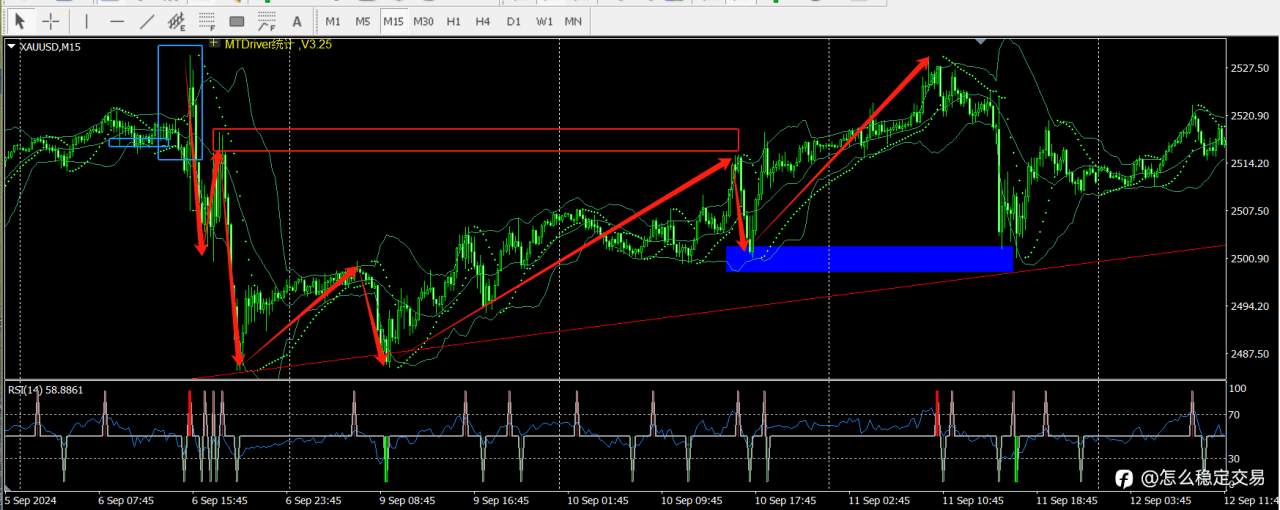
Task: Click the 6 Sep 15:45 time label
Action: pyautogui.click(x=222, y=500)
